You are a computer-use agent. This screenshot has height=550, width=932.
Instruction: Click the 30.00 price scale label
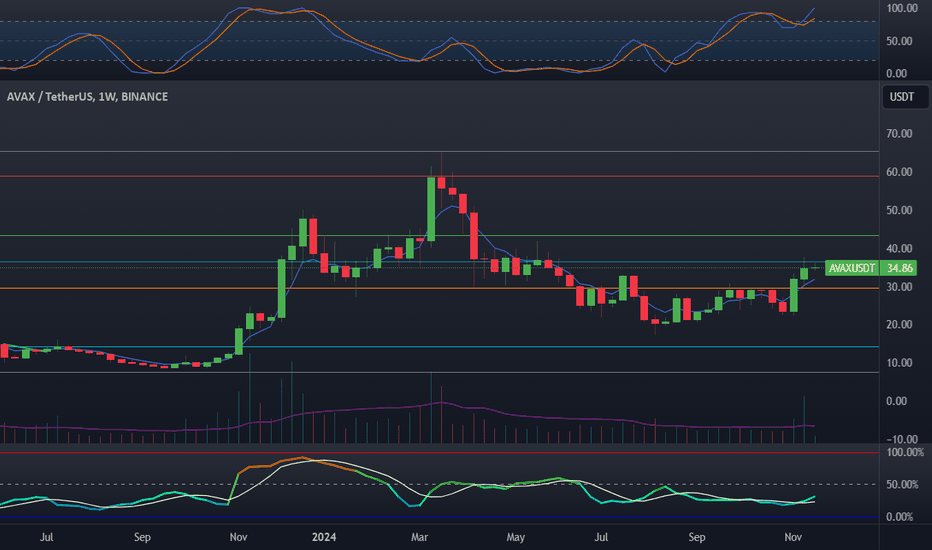899,287
